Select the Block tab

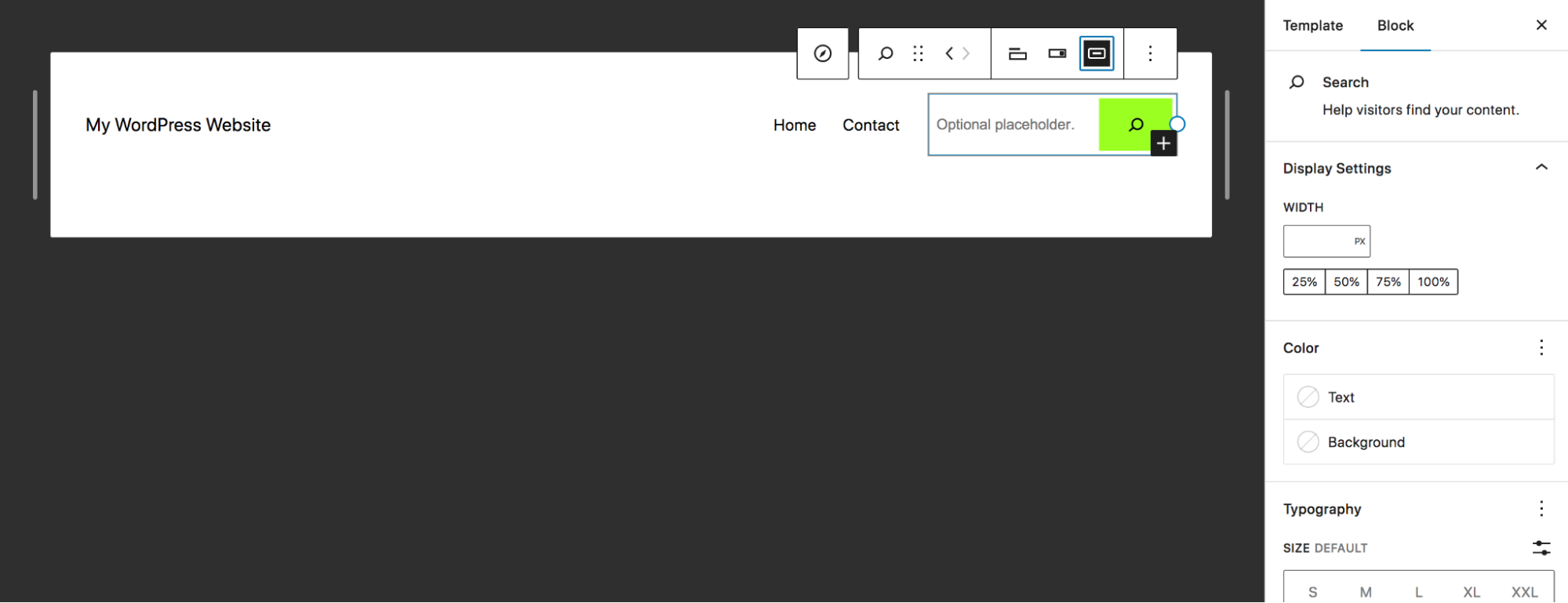tap(1395, 26)
